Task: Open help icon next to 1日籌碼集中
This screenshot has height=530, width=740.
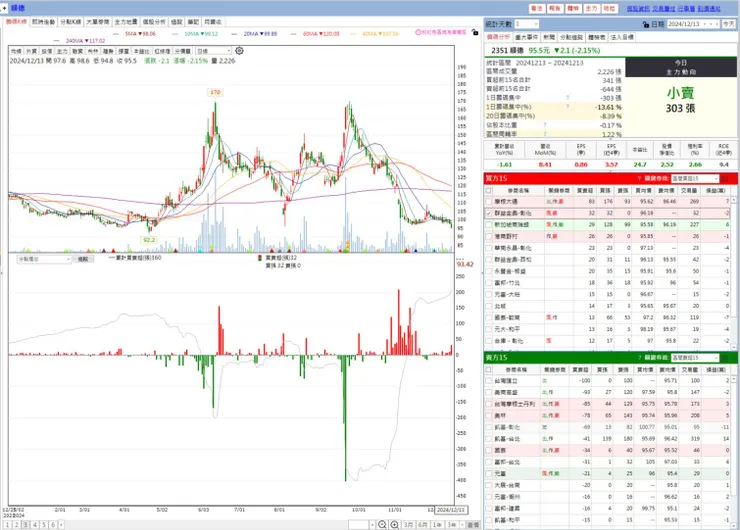Action: (x=568, y=98)
